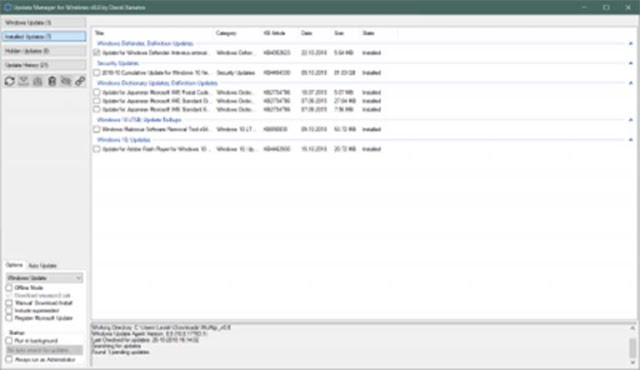
Task: Open the Windows Update source dropdown
Action: click(44, 278)
